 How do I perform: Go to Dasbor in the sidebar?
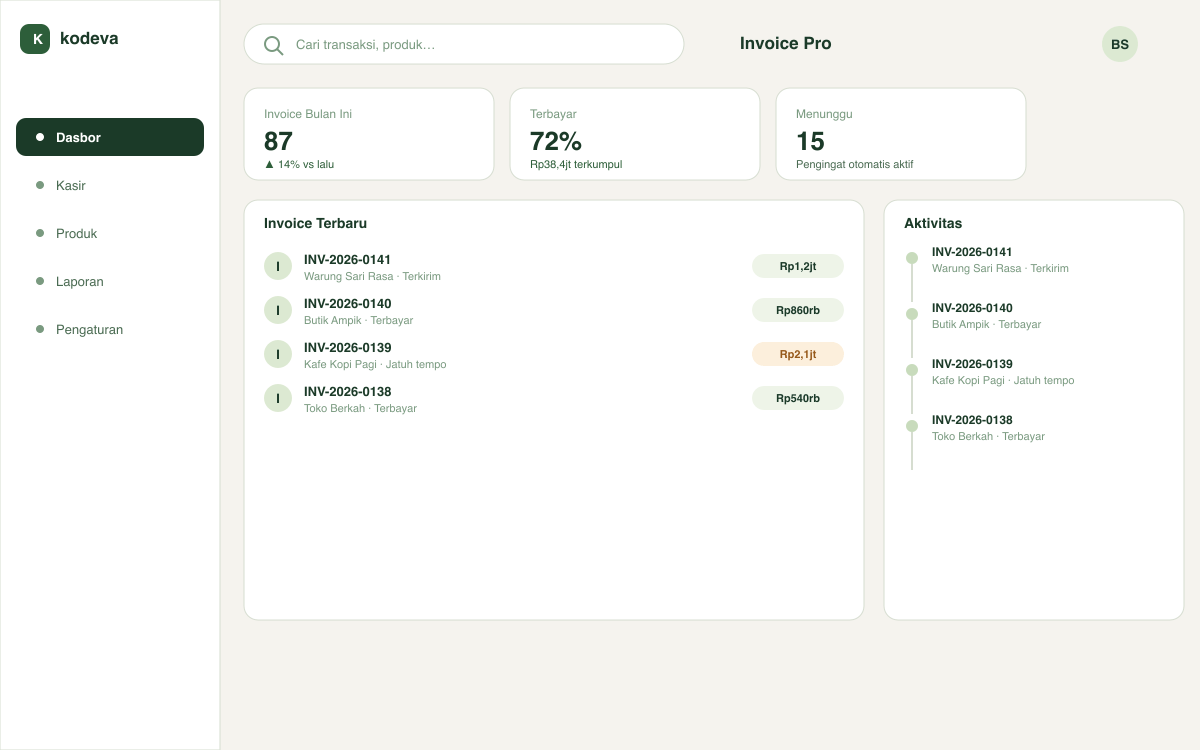coord(110,137)
